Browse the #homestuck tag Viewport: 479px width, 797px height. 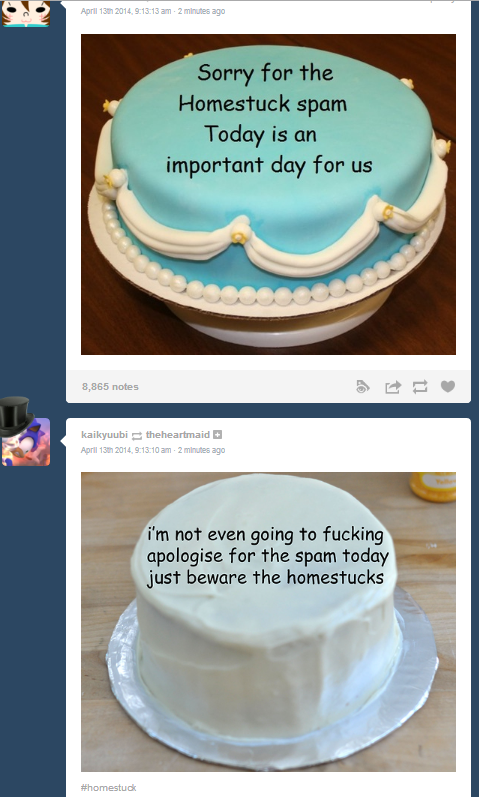click(x=108, y=787)
